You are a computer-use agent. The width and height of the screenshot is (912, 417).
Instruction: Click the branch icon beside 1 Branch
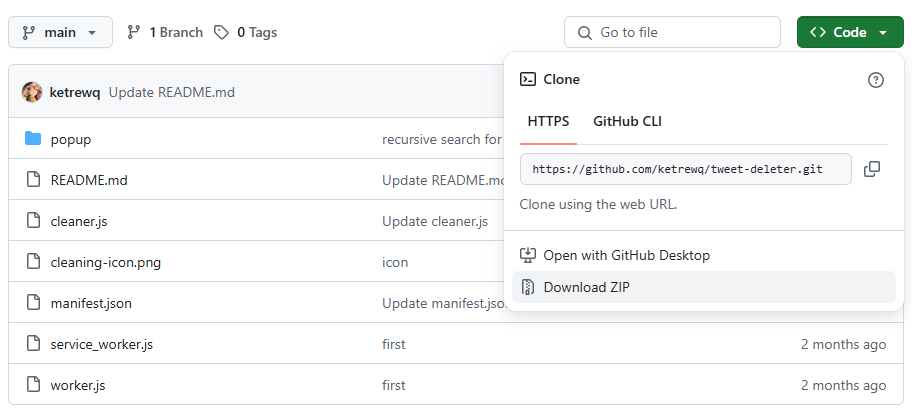(x=134, y=33)
